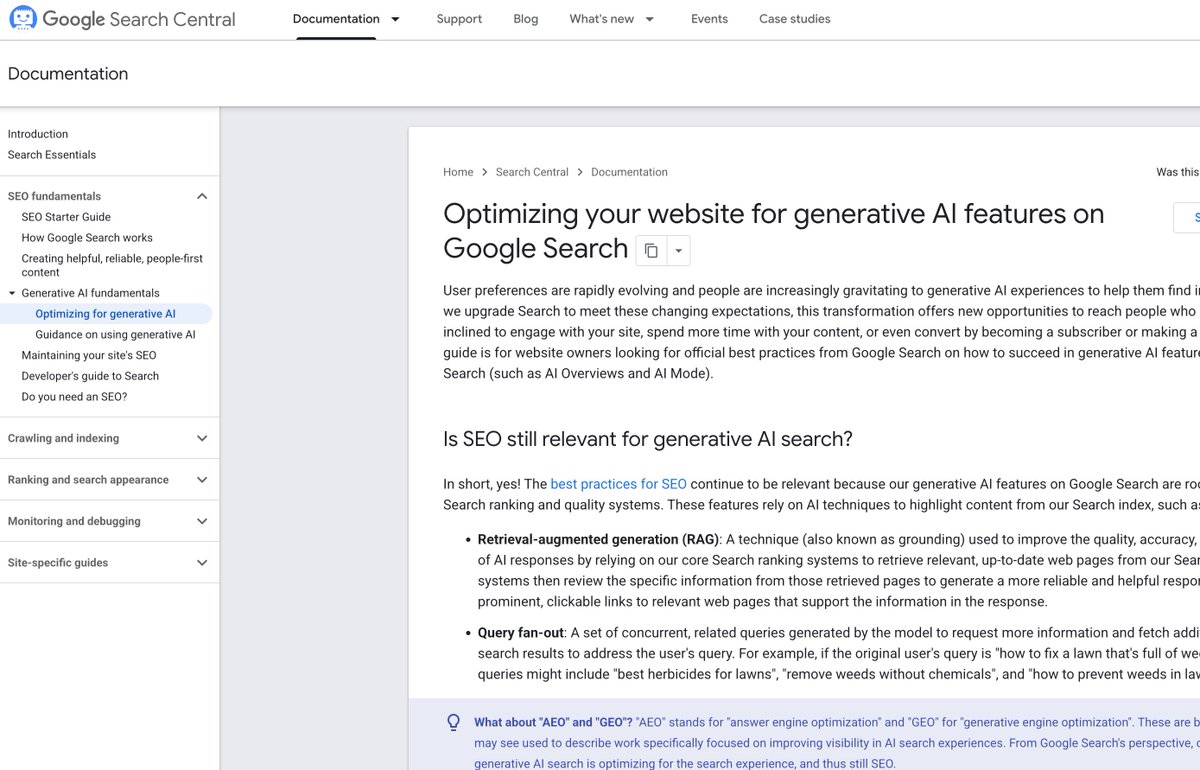The image size is (1200, 770).
Task: Open Do you need an SEO?
Action: [x=74, y=397]
